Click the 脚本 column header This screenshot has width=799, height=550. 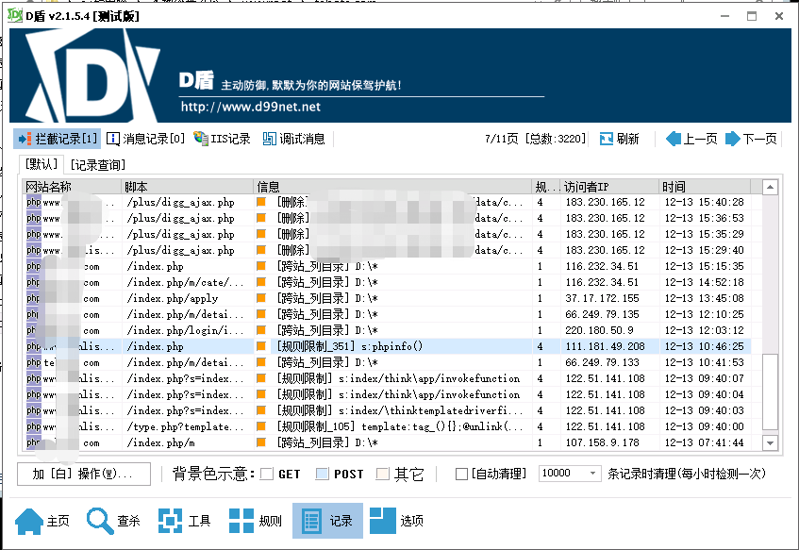[188, 187]
